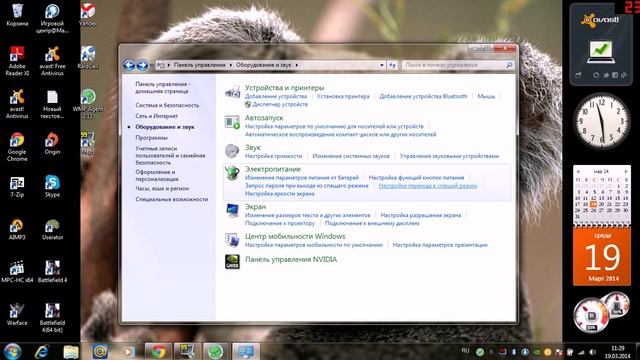
Task: Click Настройка разрешения экрана link
Action: [x=421, y=215]
